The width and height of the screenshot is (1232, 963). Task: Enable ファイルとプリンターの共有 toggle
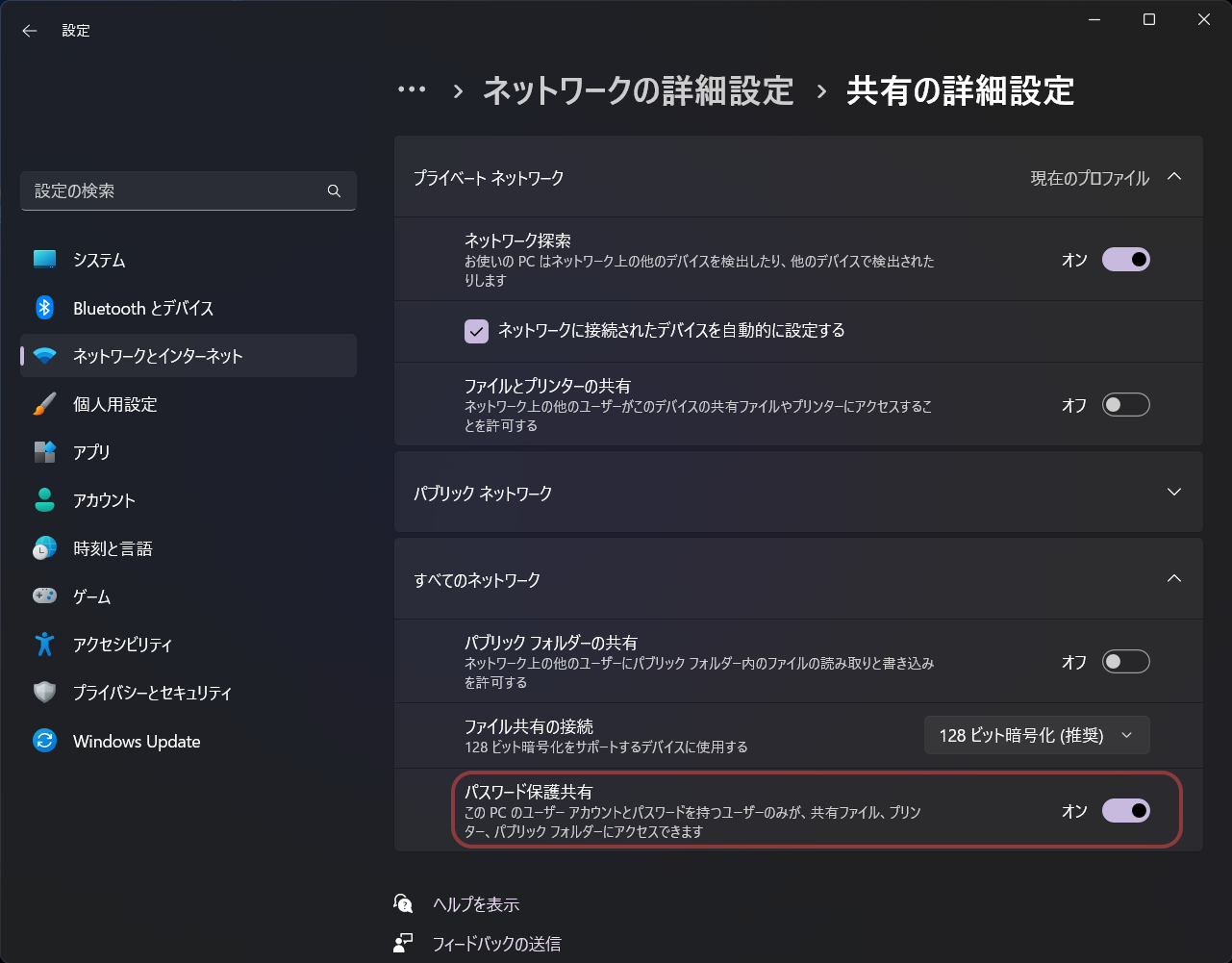(1125, 405)
